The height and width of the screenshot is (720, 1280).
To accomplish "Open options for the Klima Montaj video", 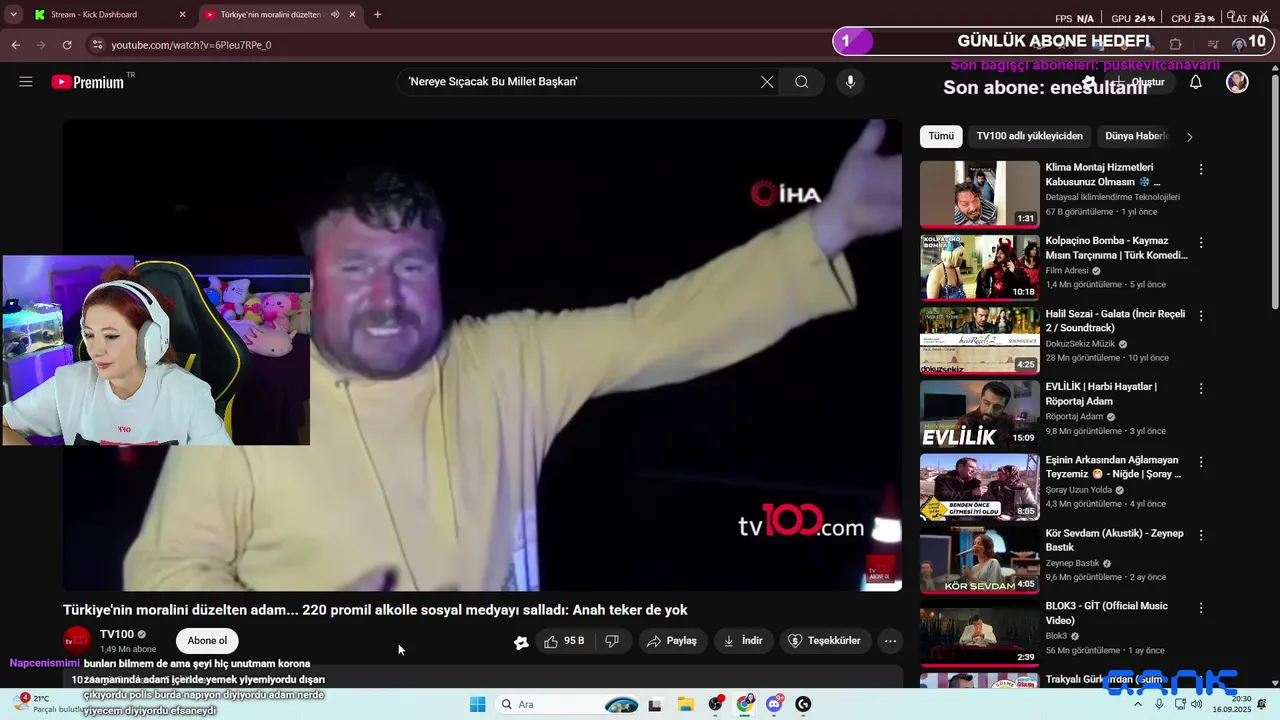I will [x=1201, y=169].
